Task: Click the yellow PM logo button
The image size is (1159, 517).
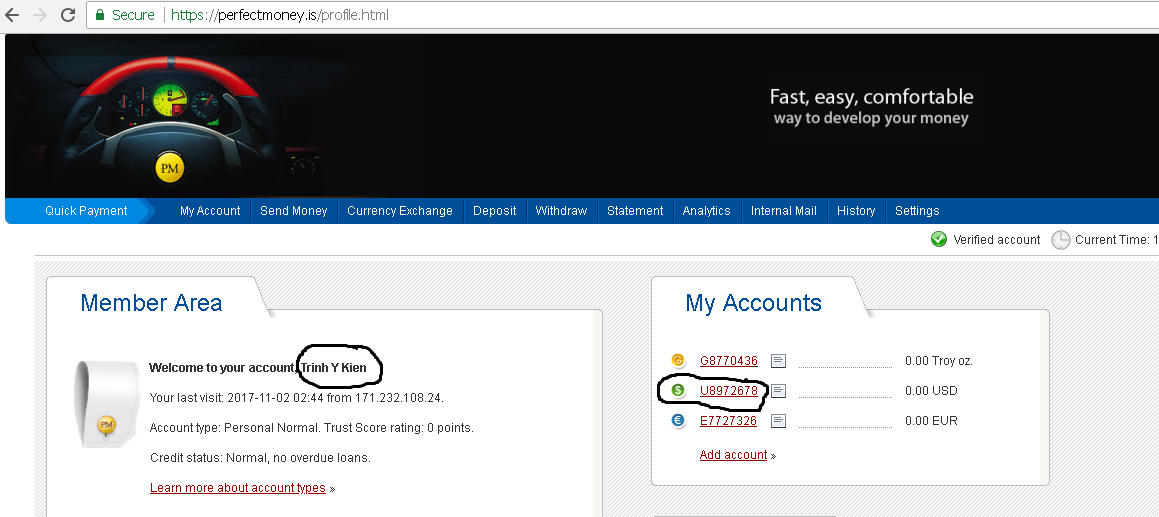Action: (x=169, y=168)
